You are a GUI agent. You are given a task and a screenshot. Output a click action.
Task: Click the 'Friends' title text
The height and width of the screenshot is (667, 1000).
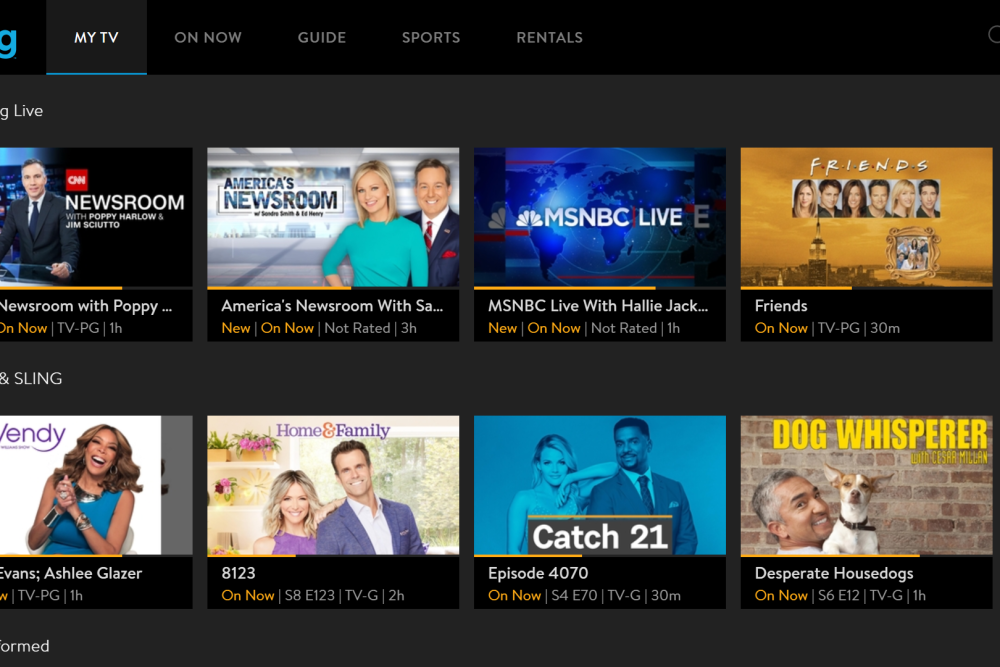781,306
